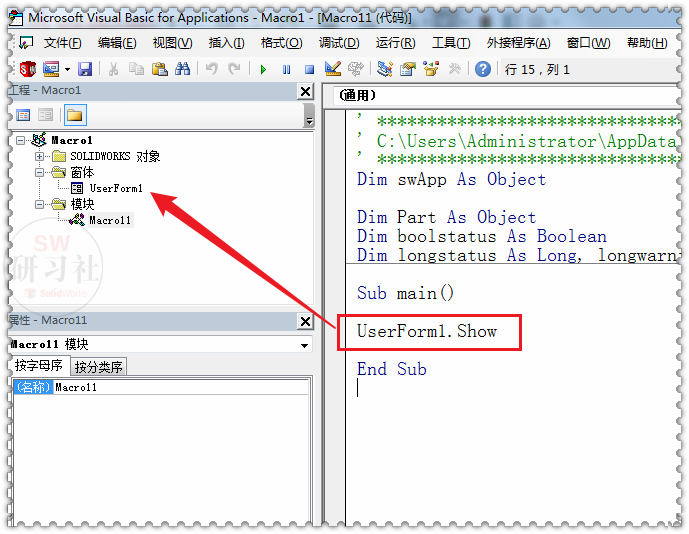Screen dimensions: 689x534
Task: Open the 视图(V) menu
Action: click(172, 43)
